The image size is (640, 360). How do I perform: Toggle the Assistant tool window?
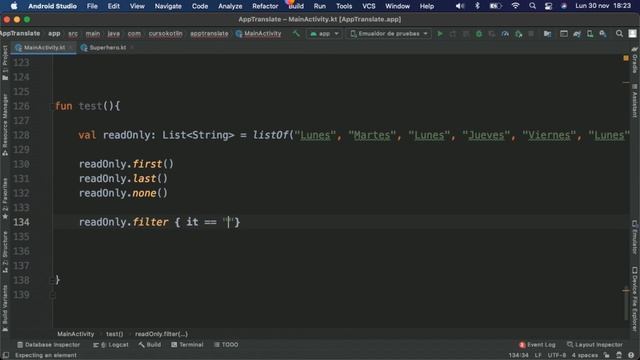click(635, 101)
